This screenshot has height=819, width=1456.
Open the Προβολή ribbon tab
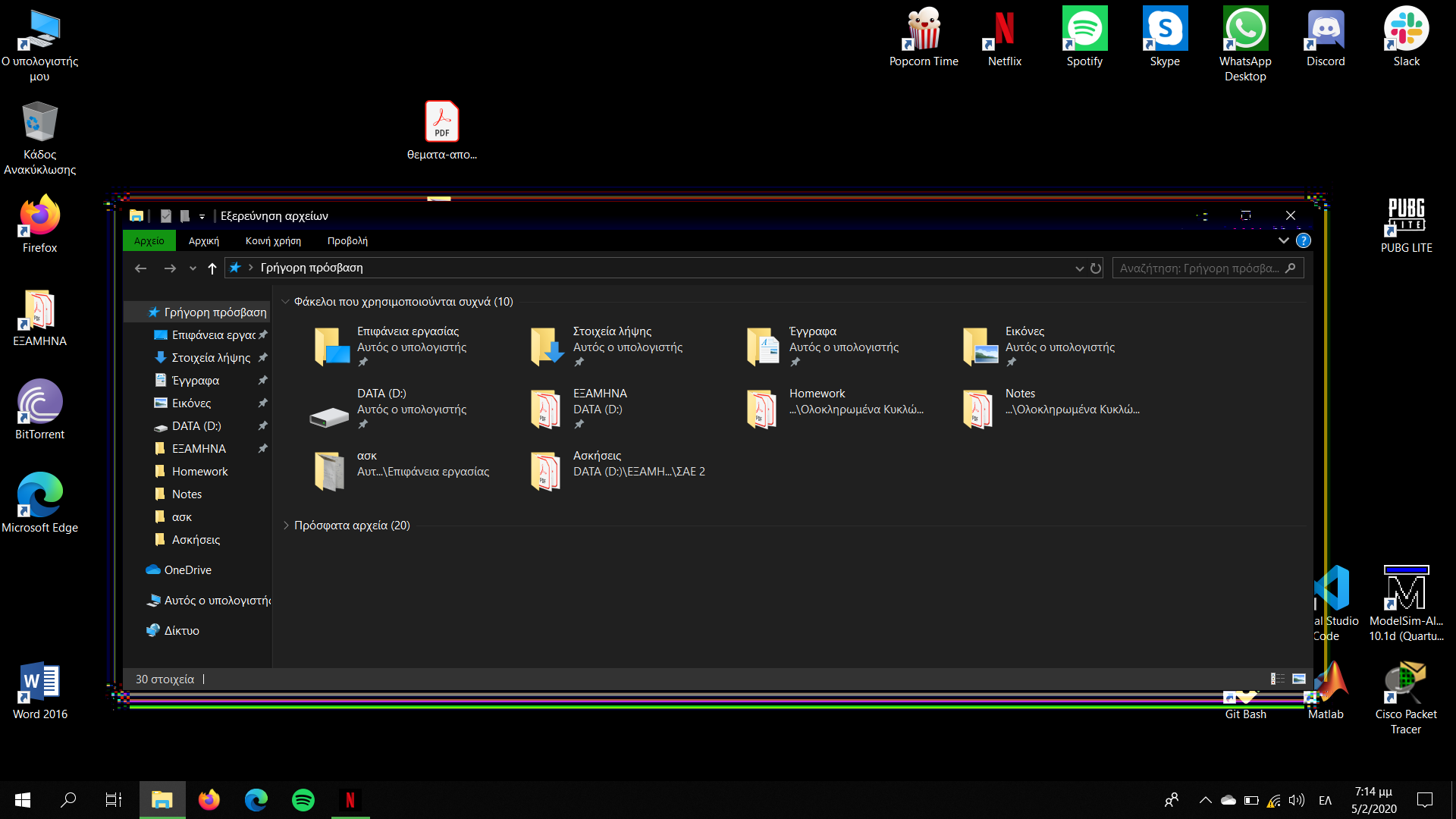point(347,241)
